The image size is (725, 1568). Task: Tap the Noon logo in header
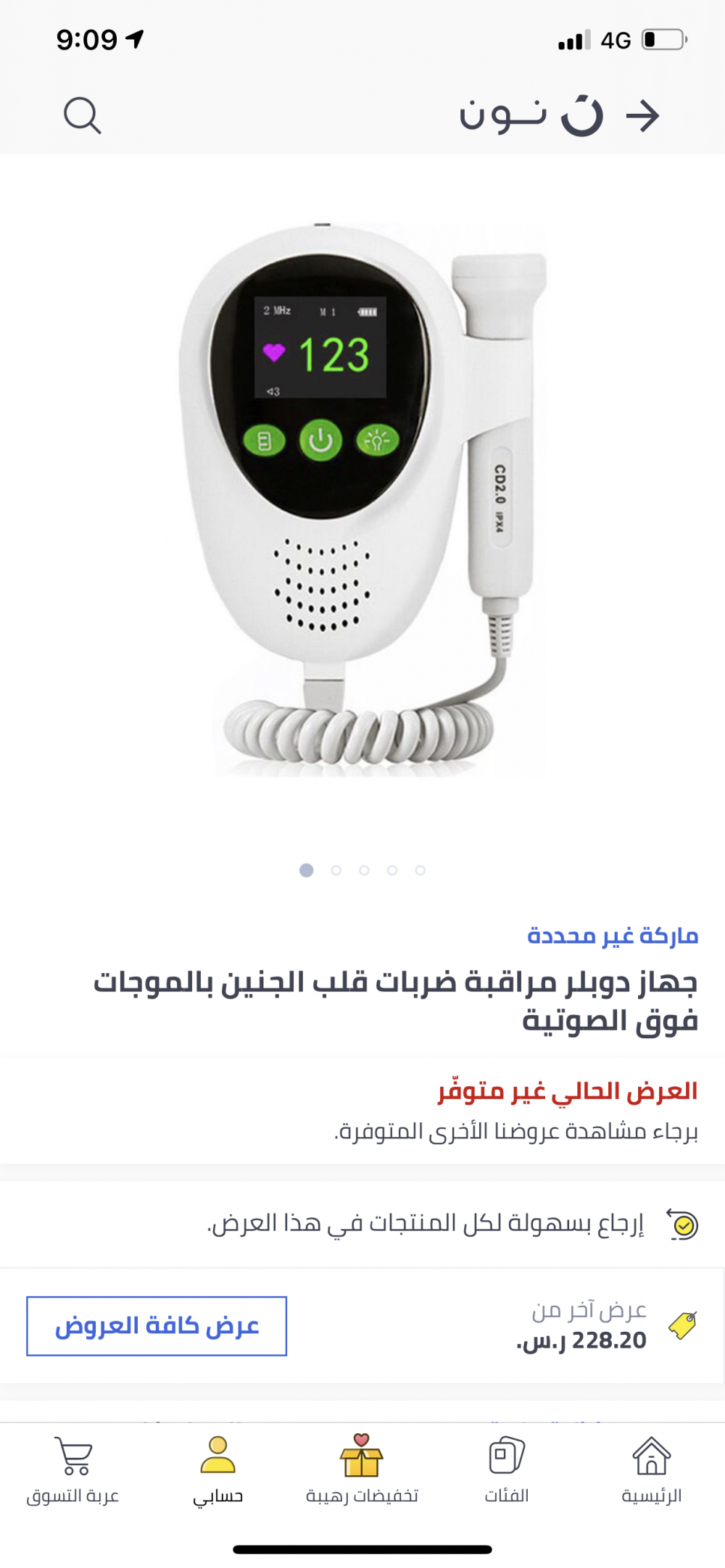pos(531,115)
